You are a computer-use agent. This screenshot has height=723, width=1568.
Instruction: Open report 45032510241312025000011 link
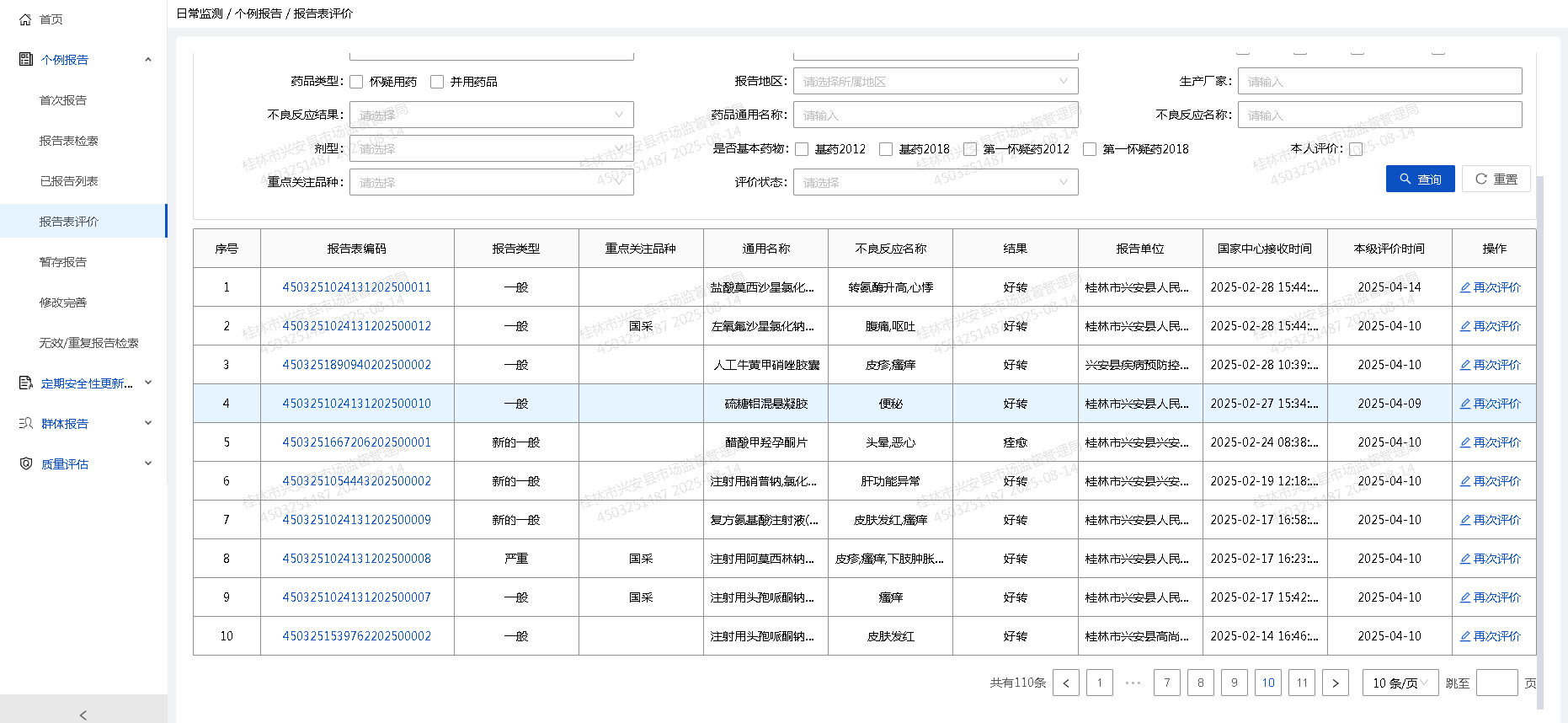coord(356,287)
